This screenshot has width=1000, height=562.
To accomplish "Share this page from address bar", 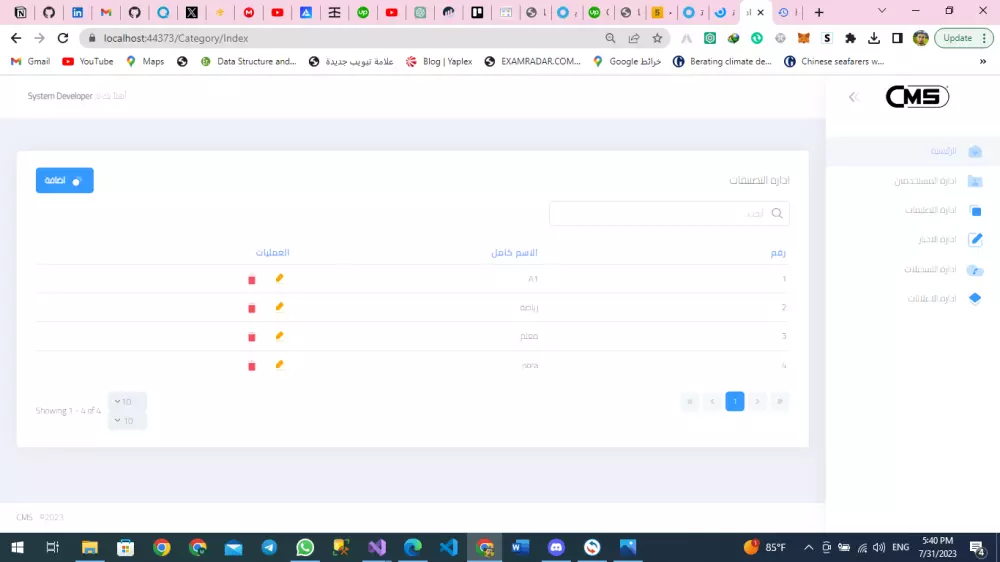I will coord(634,38).
